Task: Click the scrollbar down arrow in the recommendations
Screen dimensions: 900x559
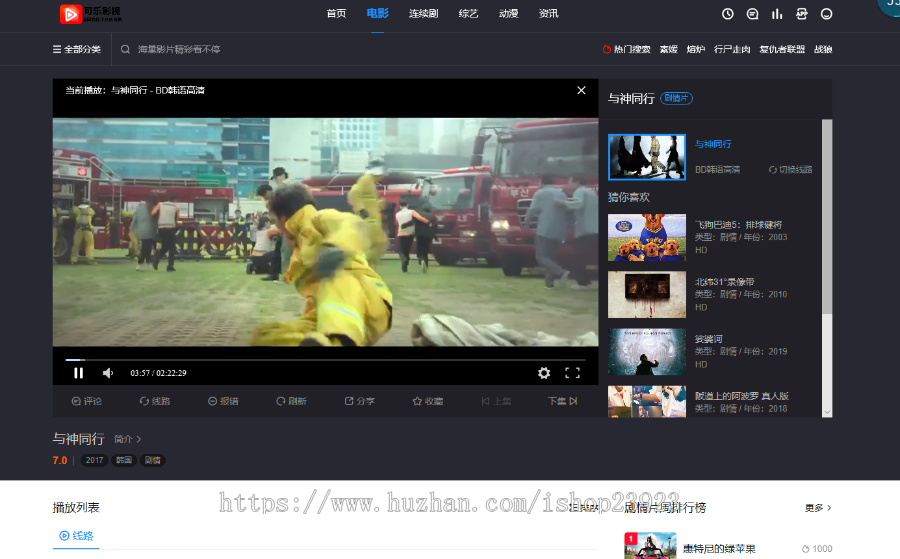Action: 827,412
